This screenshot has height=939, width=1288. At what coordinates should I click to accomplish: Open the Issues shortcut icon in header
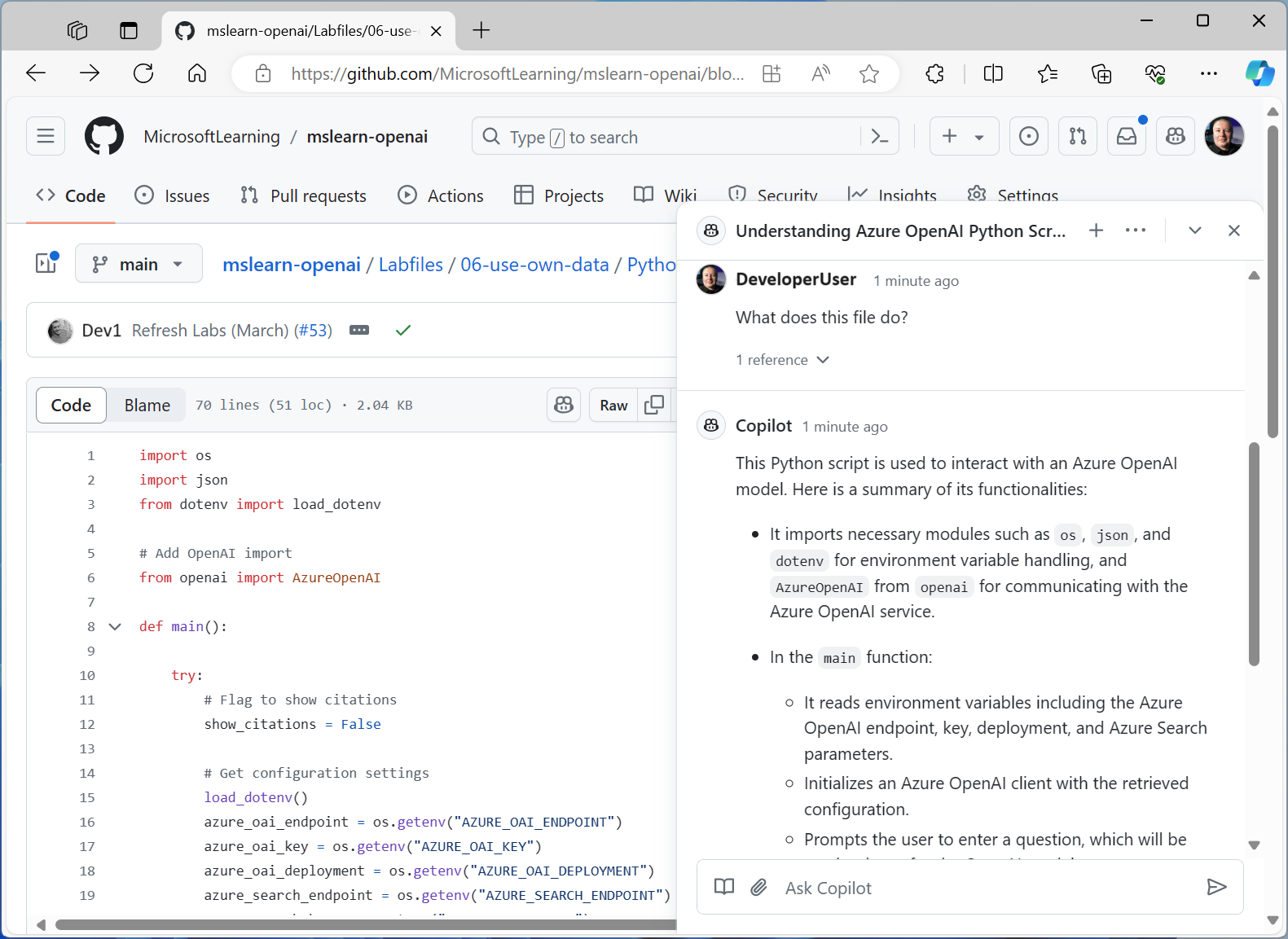pos(1029,136)
